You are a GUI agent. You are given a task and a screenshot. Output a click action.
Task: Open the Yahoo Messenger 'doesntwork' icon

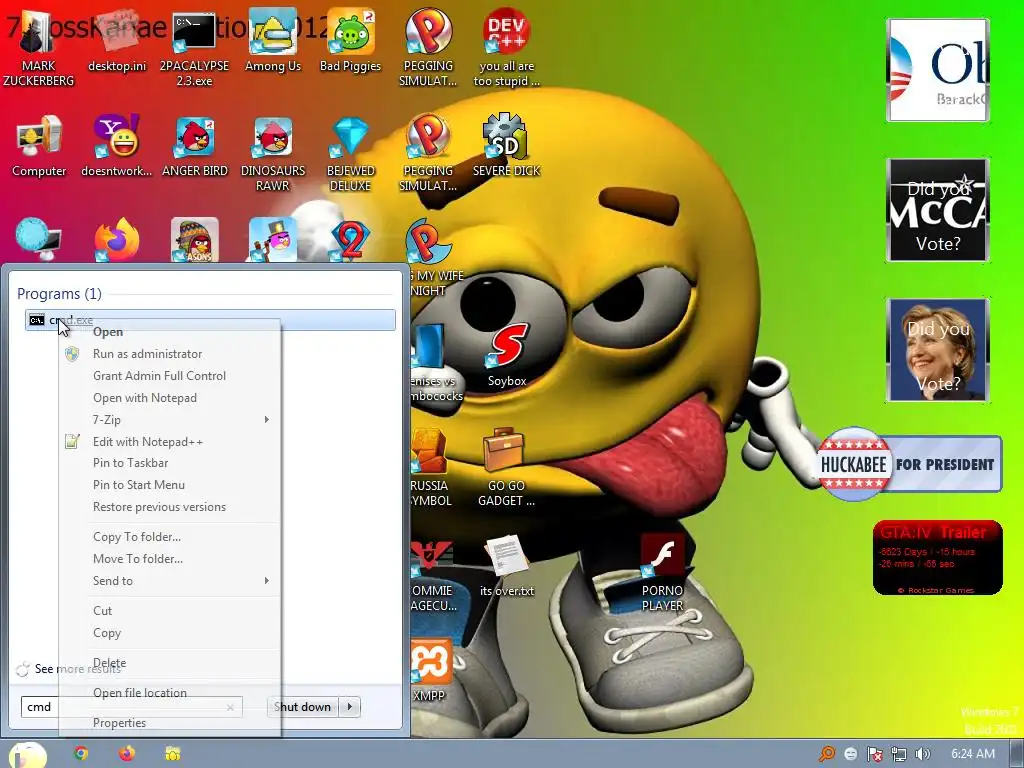[117, 146]
